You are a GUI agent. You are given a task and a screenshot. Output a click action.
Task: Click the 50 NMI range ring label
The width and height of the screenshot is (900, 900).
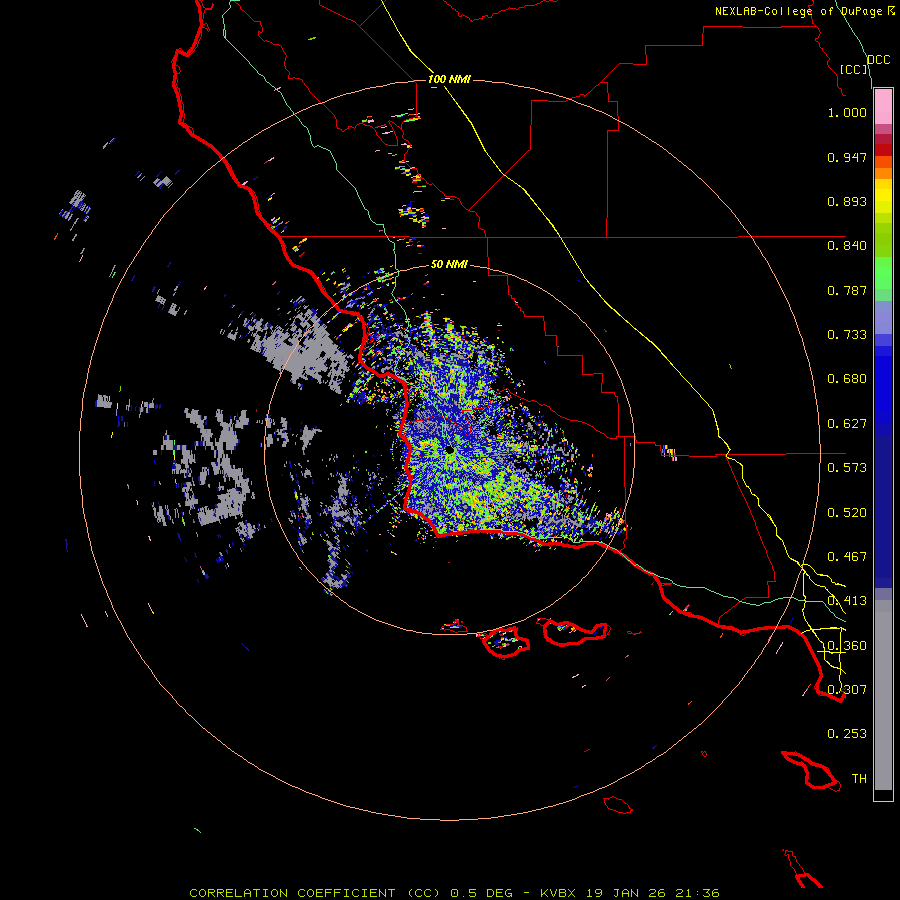[x=449, y=264]
